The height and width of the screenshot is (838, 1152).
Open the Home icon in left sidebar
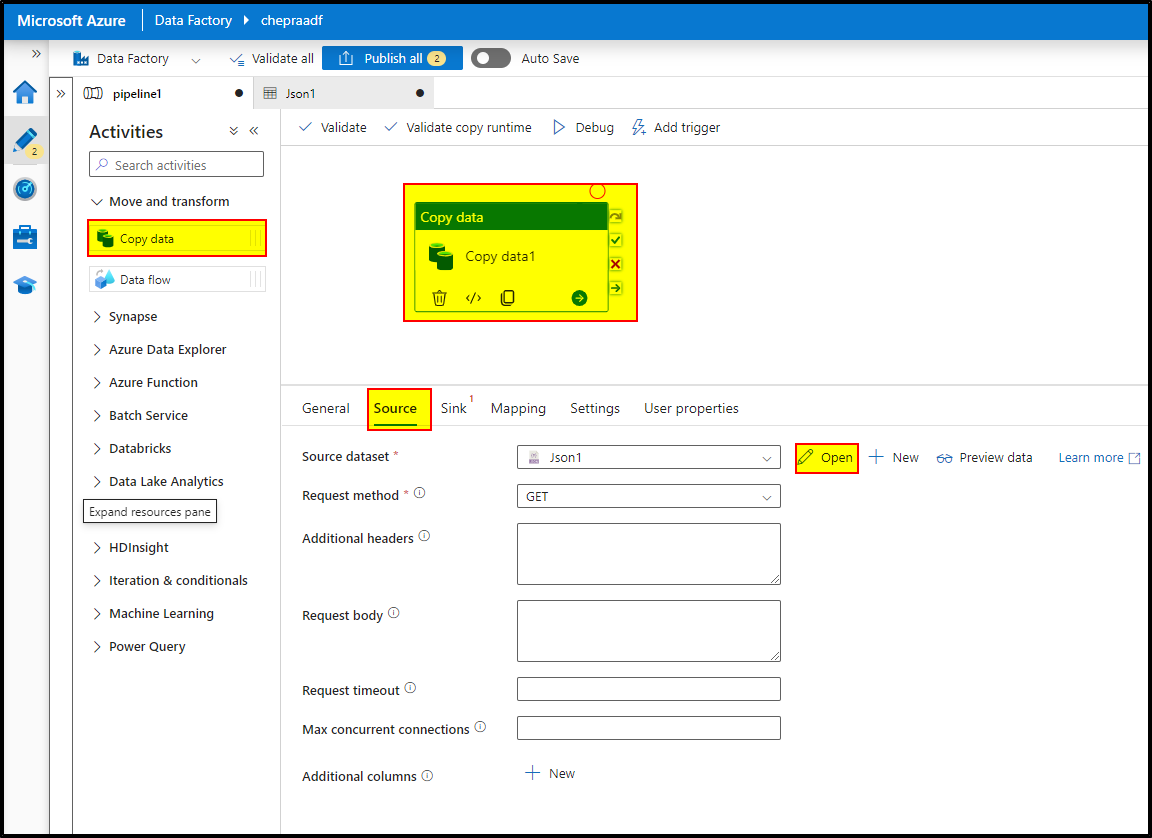click(x=25, y=93)
